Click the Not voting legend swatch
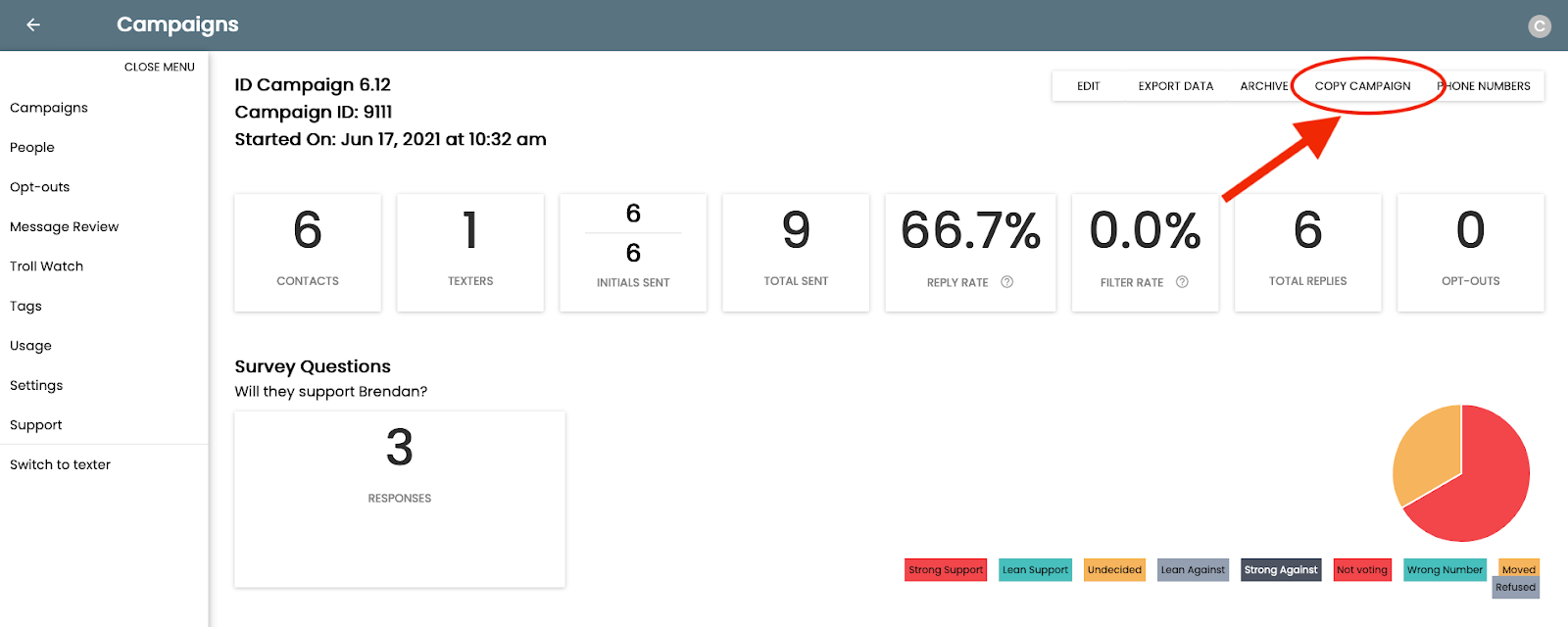The width and height of the screenshot is (1568, 627). [1362, 570]
